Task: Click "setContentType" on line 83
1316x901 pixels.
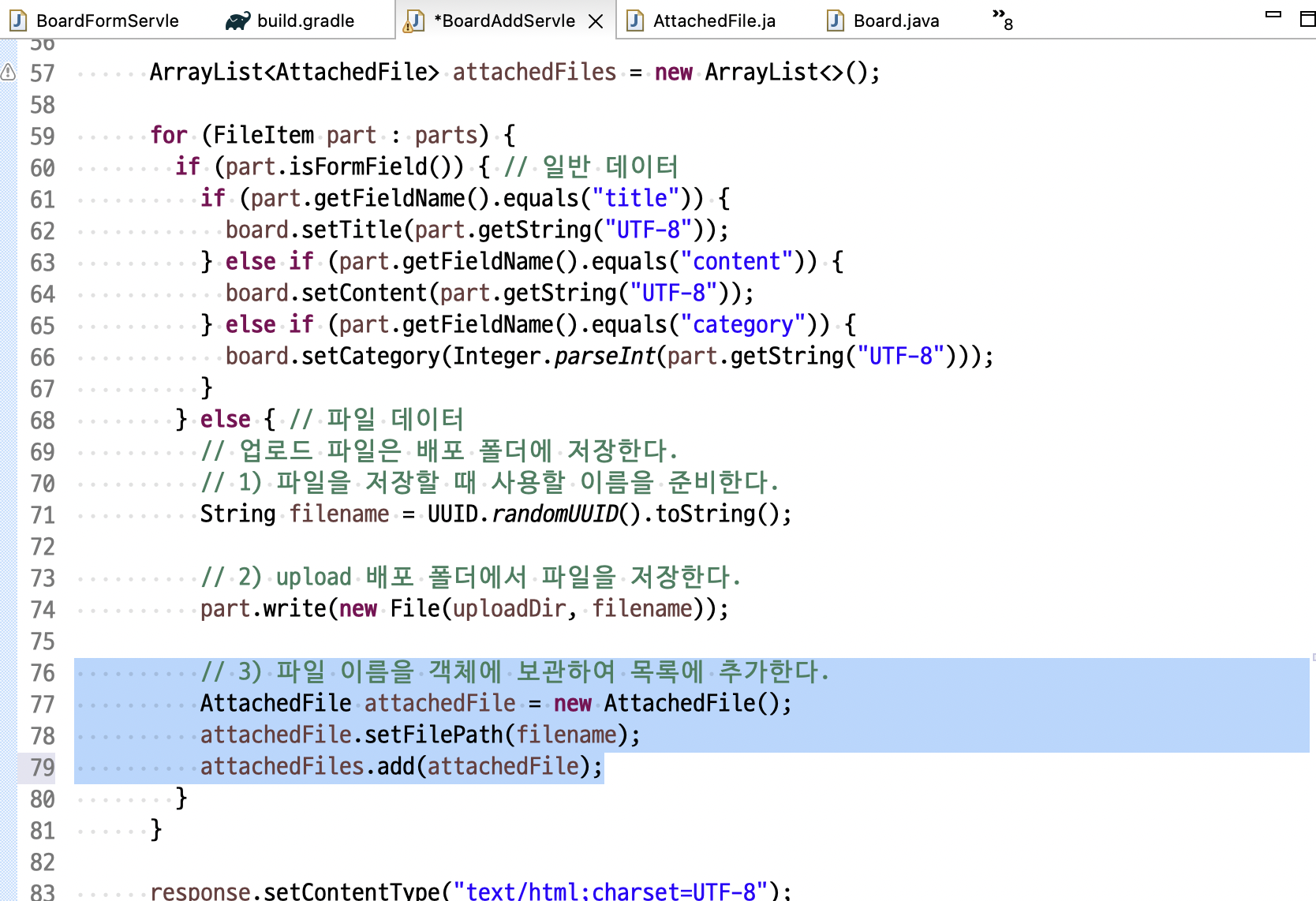Action: coord(352,892)
